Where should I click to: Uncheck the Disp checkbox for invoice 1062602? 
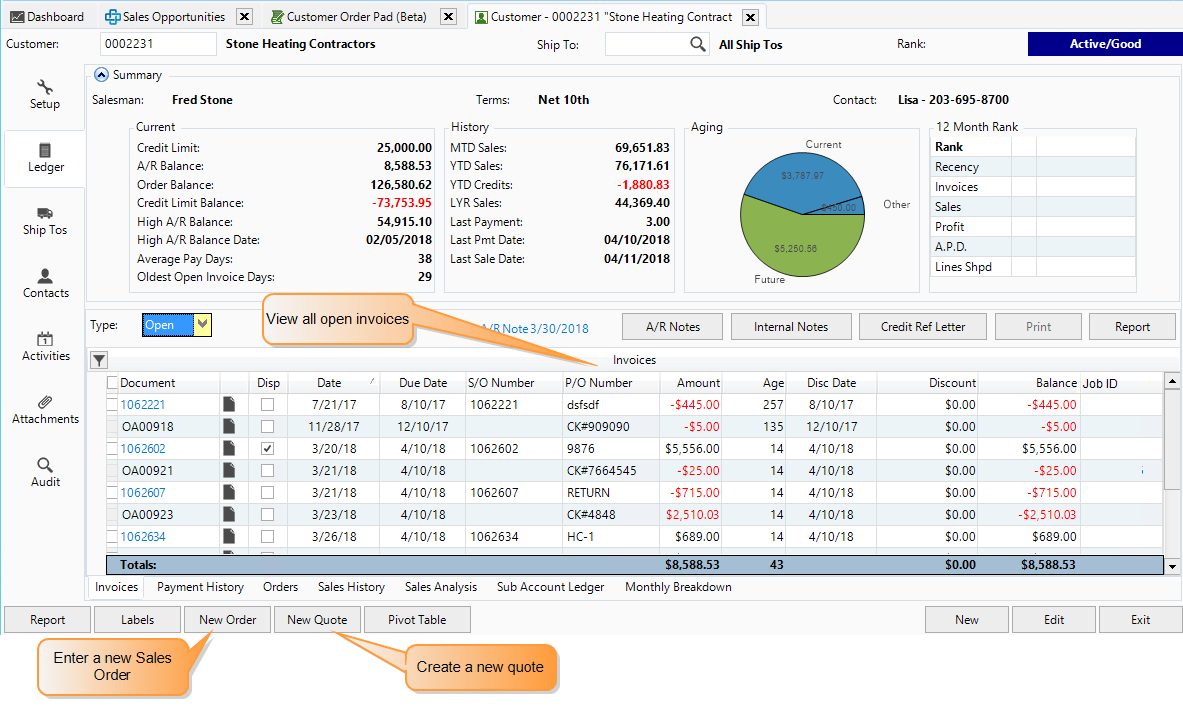point(267,448)
